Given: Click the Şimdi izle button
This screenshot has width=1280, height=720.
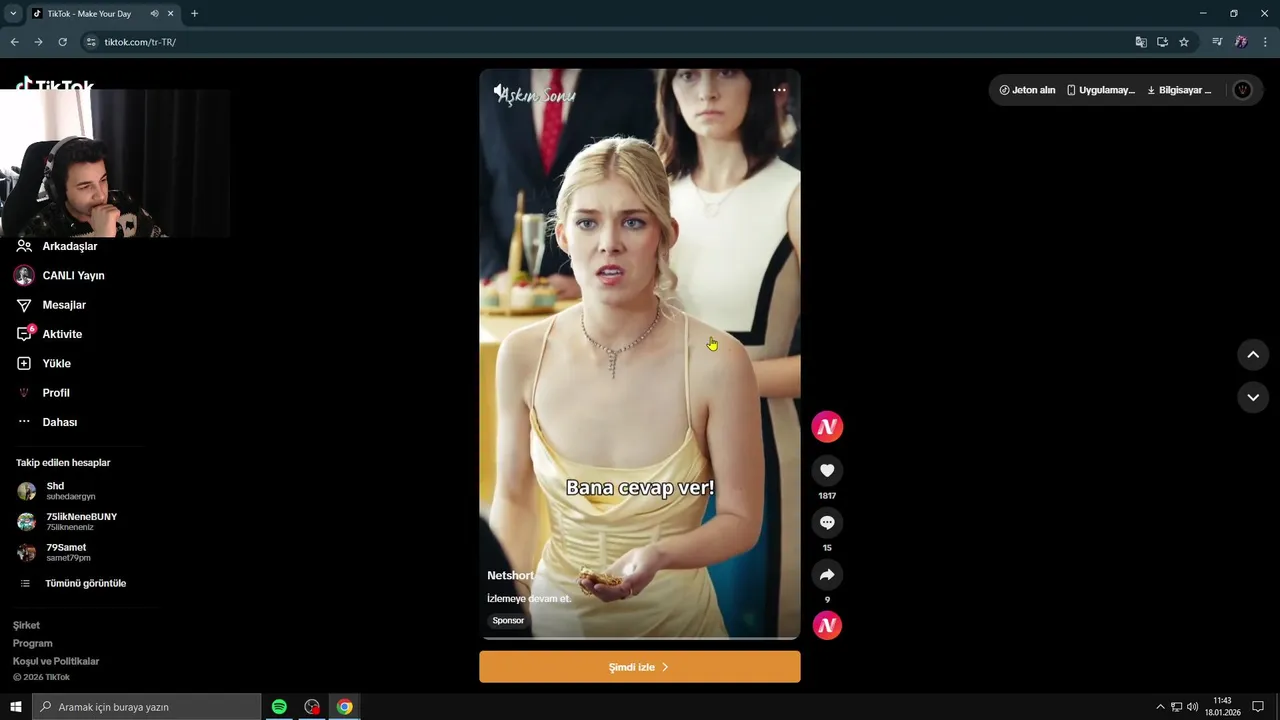Looking at the screenshot, I should tap(640, 667).
